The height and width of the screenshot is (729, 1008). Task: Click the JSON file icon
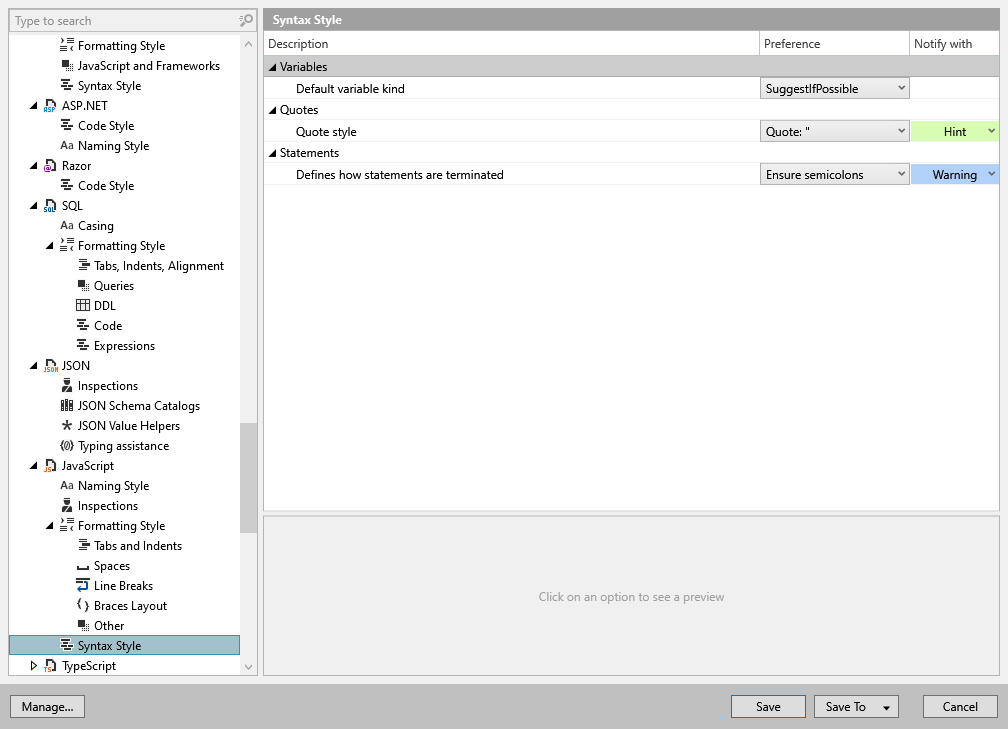pyautogui.click(x=50, y=366)
